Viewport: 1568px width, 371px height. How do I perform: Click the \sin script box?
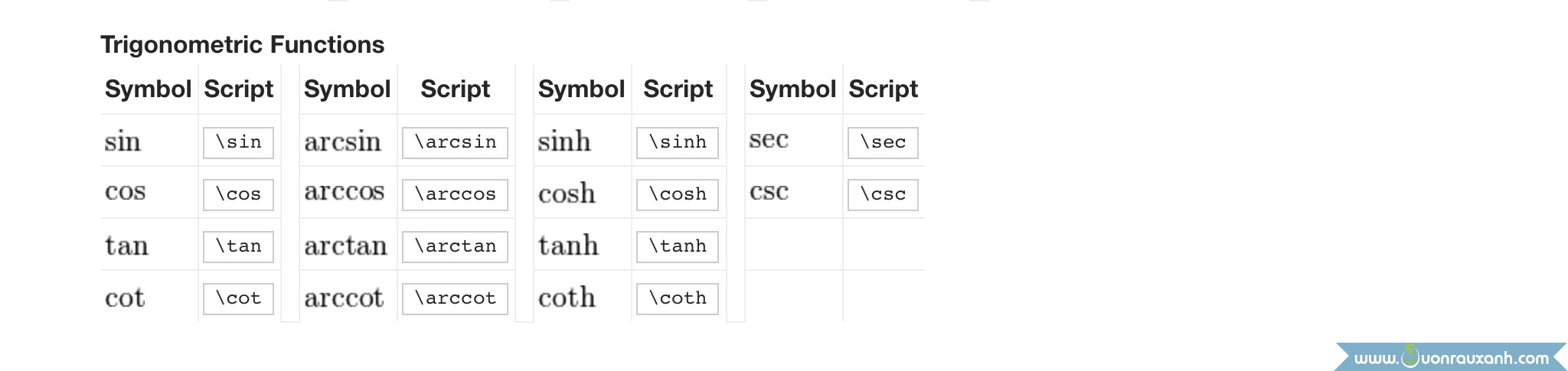coord(238,142)
